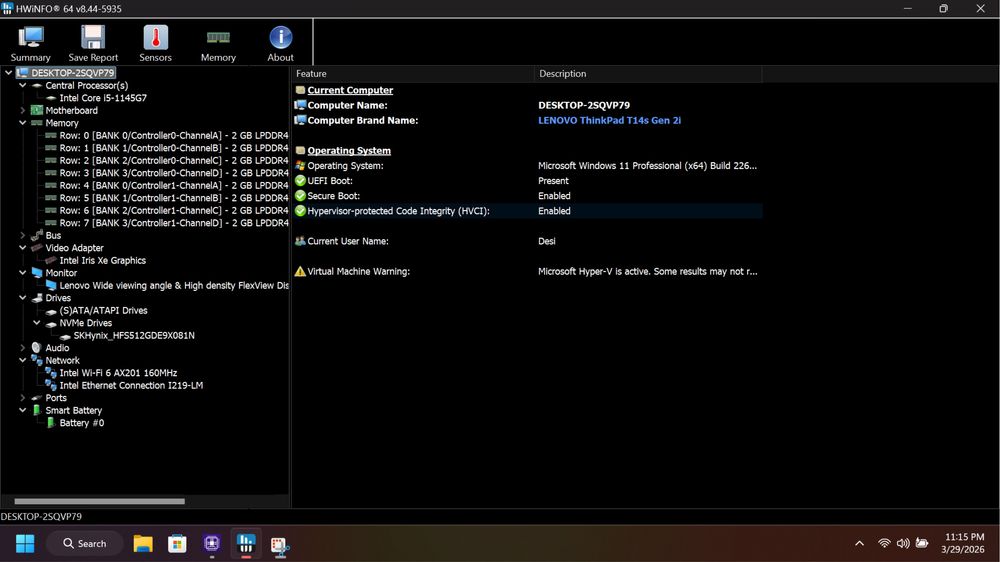Show hidden tray icons chevron
Image resolution: width=1000 pixels, height=562 pixels.
[860, 544]
